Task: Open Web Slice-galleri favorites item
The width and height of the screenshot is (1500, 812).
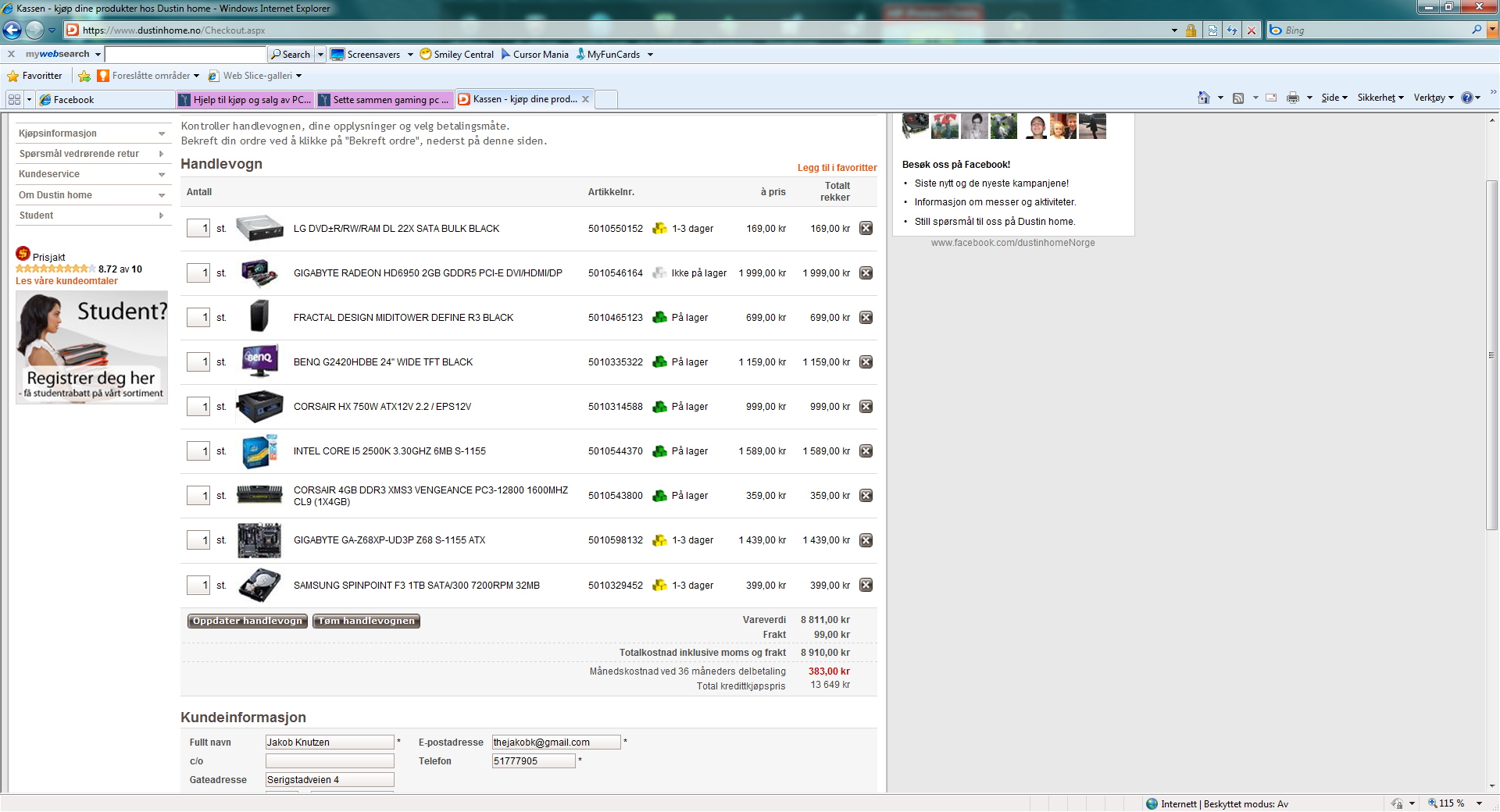Action: 254,76
